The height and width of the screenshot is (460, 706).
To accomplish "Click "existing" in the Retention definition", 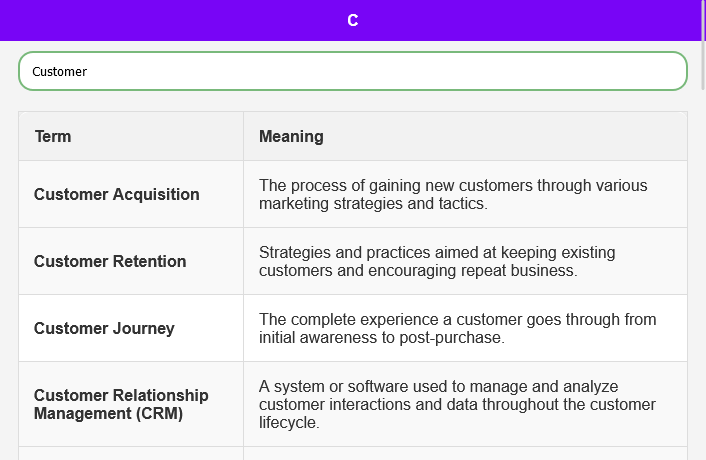I will pos(586,252).
